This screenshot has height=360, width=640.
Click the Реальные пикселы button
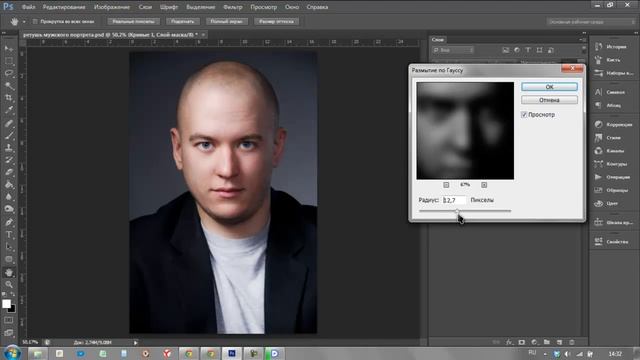(x=134, y=21)
